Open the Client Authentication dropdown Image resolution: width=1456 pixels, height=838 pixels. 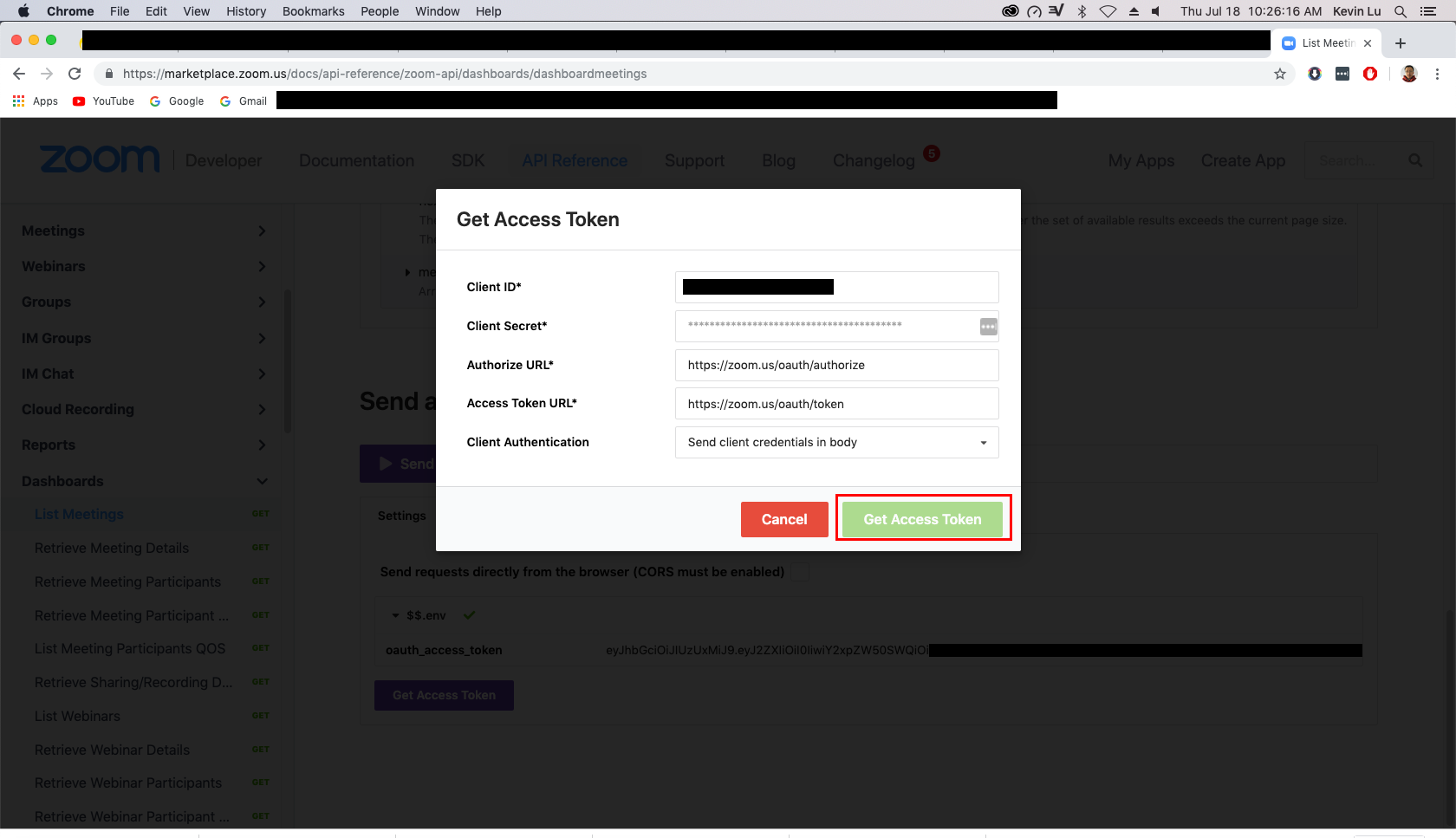click(837, 442)
